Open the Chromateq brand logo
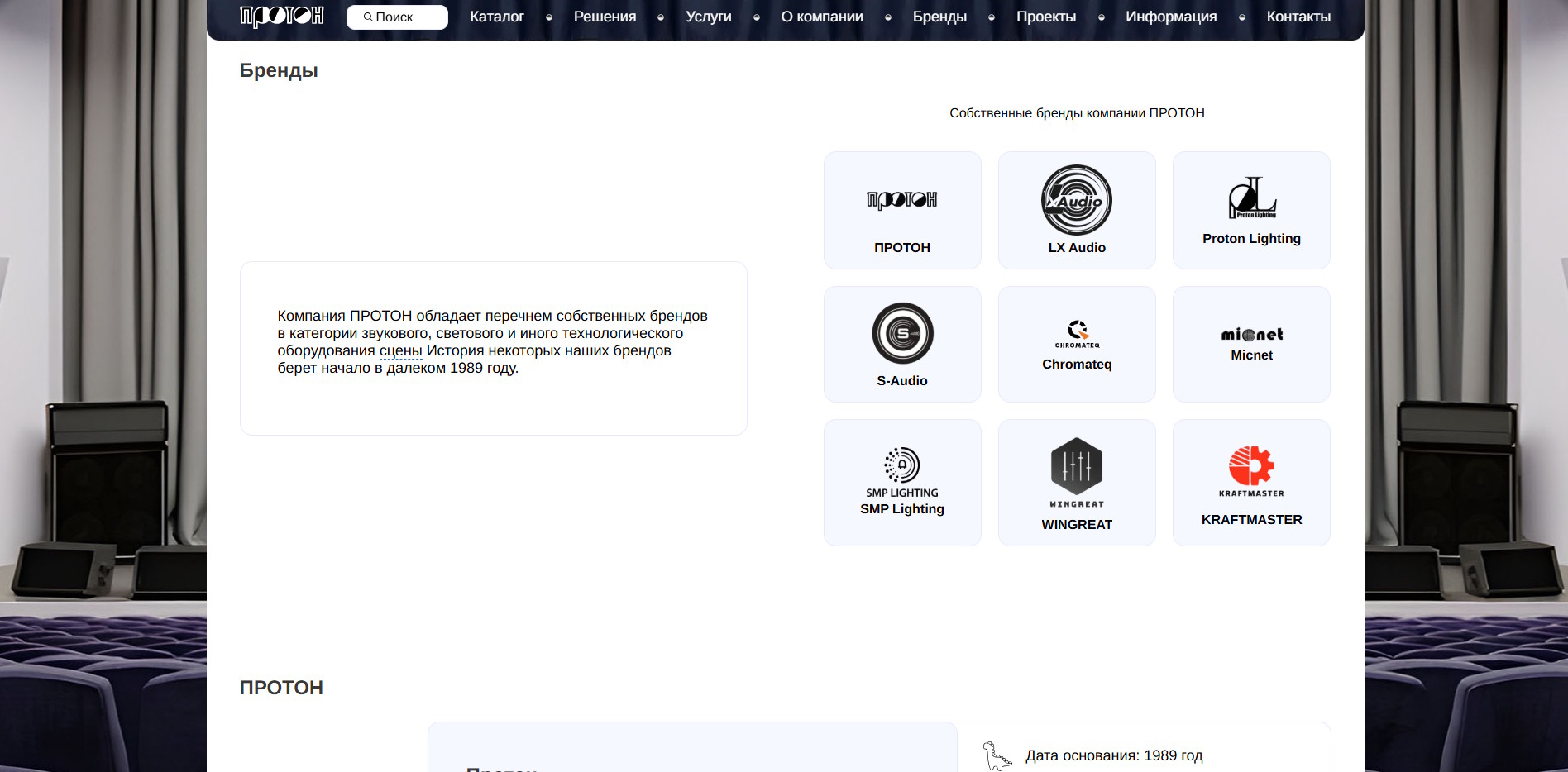 point(1077,334)
